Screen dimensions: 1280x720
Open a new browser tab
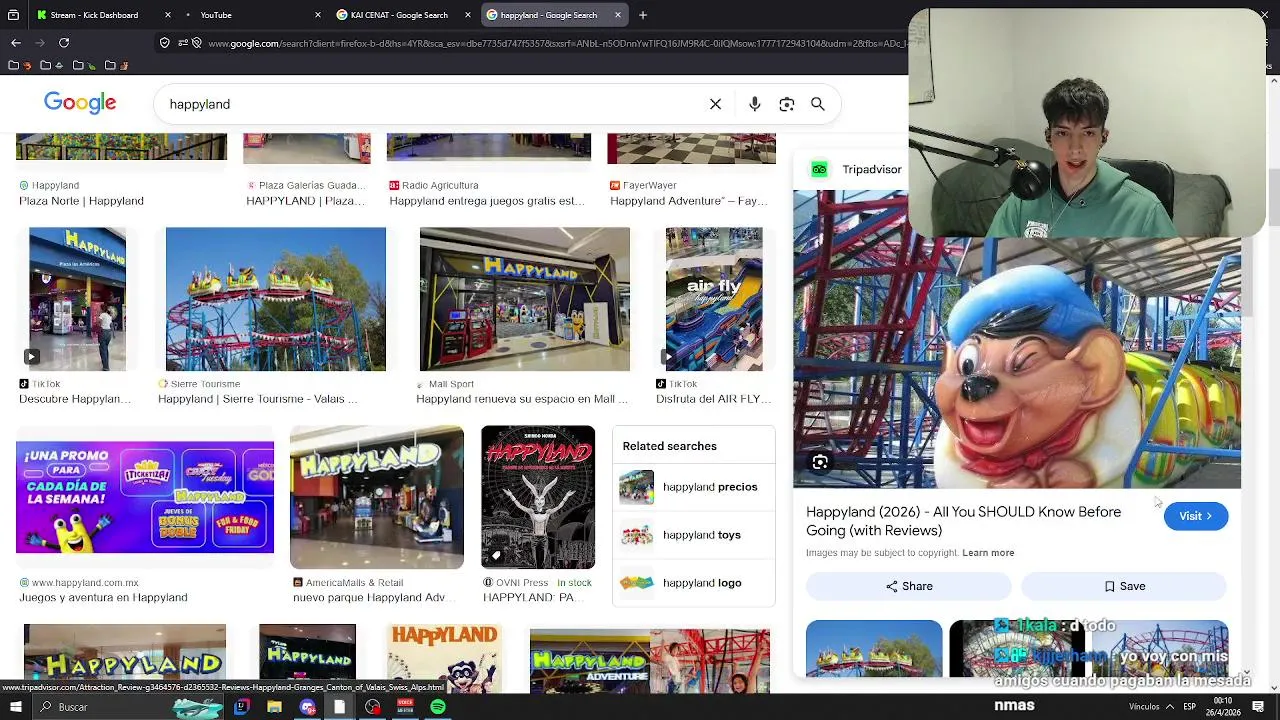(643, 15)
